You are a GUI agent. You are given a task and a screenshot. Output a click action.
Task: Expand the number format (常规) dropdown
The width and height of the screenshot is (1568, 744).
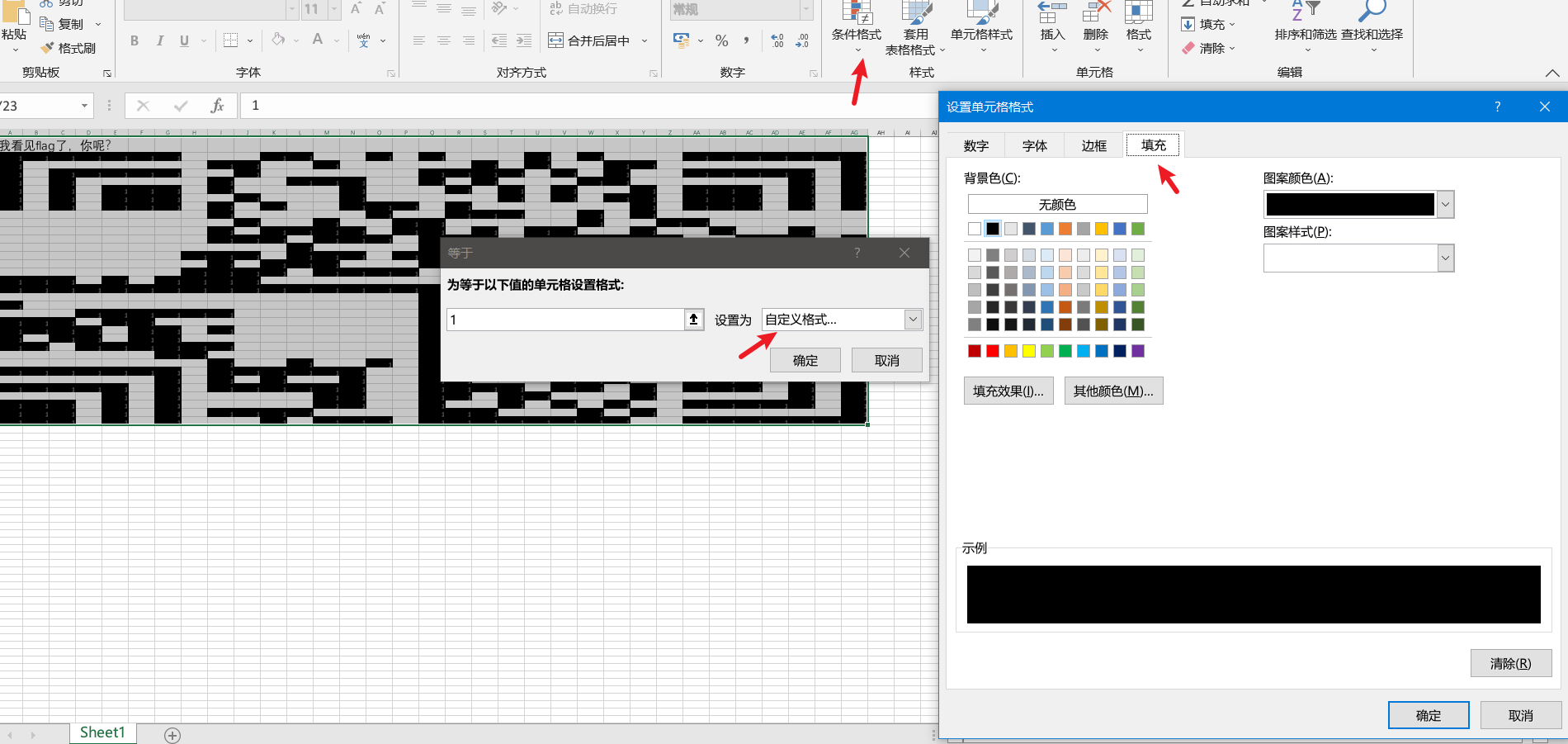[x=806, y=9]
